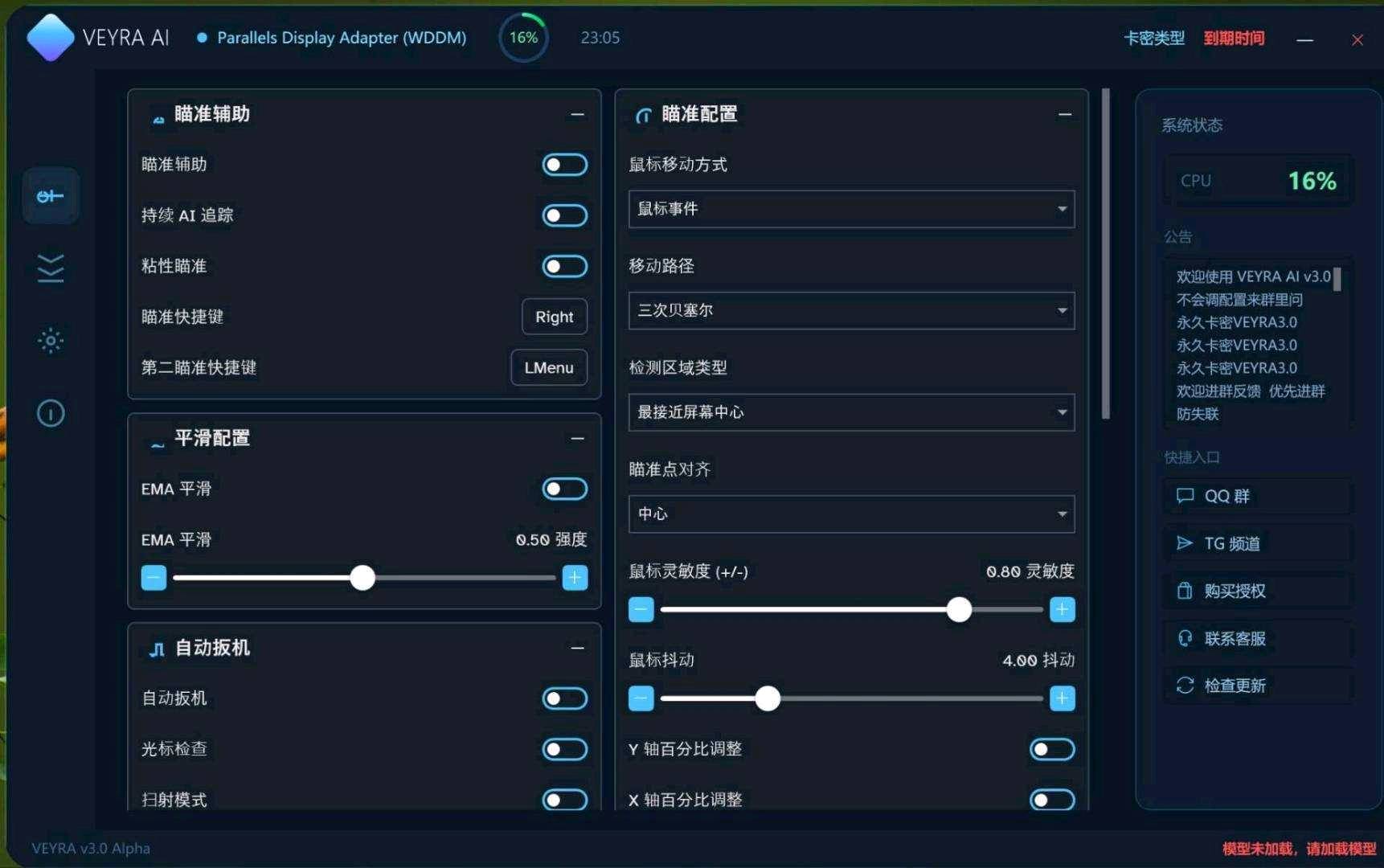The image size is (1384, 868).
Task: Click the 4.00 抖动 value
Action: 1038,660
